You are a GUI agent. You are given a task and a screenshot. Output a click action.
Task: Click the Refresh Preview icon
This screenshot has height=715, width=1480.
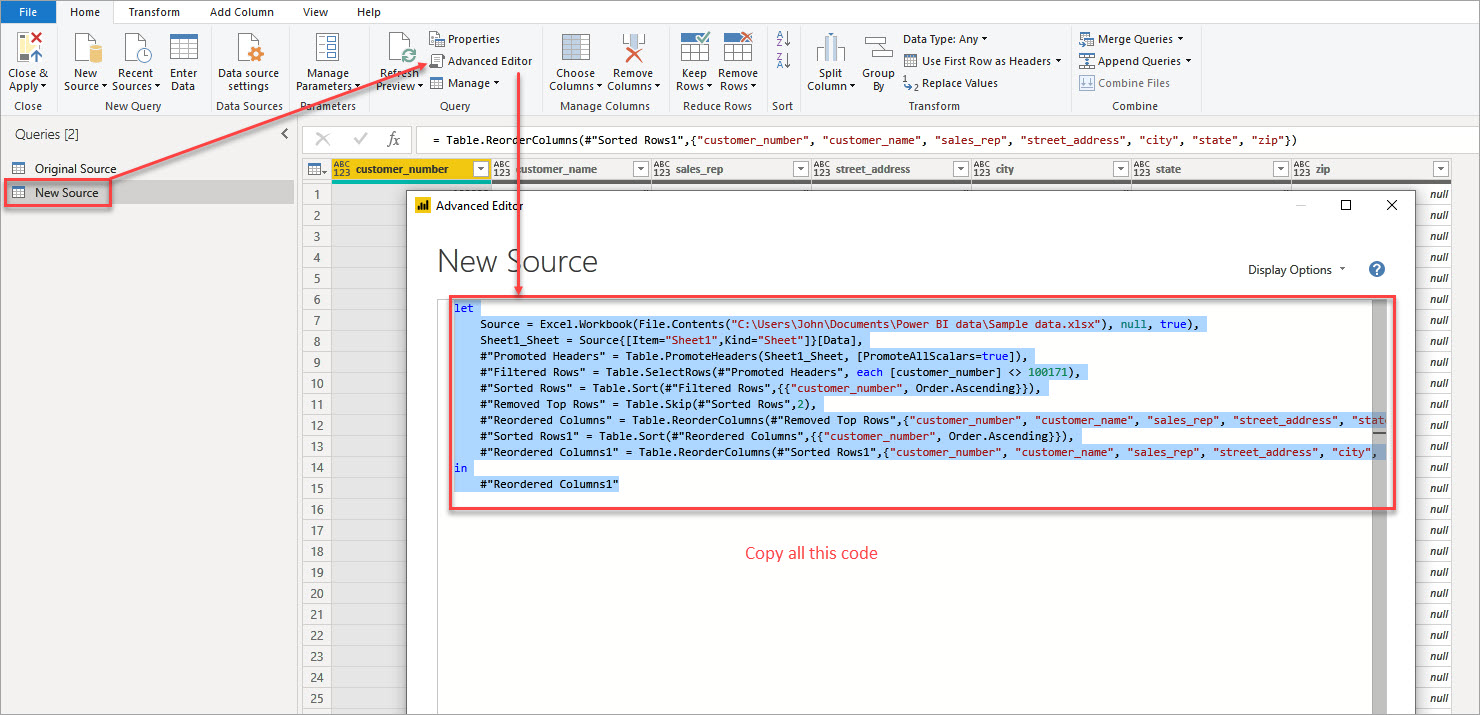coord(403,48)
